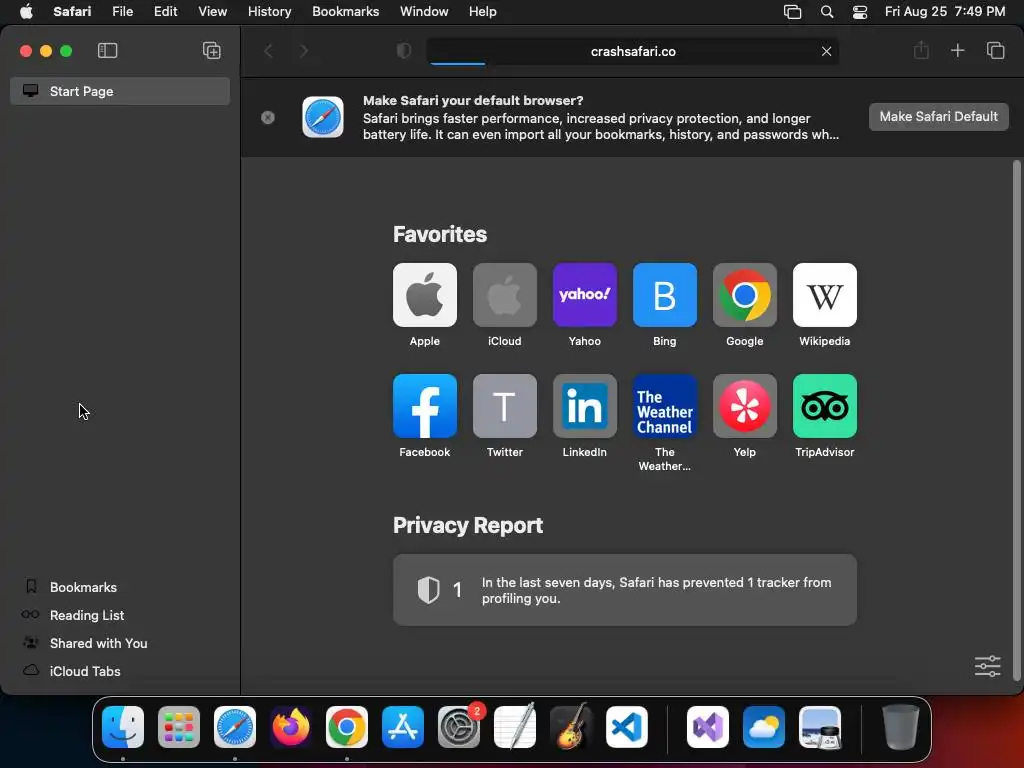The height and width of the screenshot is (768, 1024).
Task: Go forward to next page
Action: pos(304,51)
